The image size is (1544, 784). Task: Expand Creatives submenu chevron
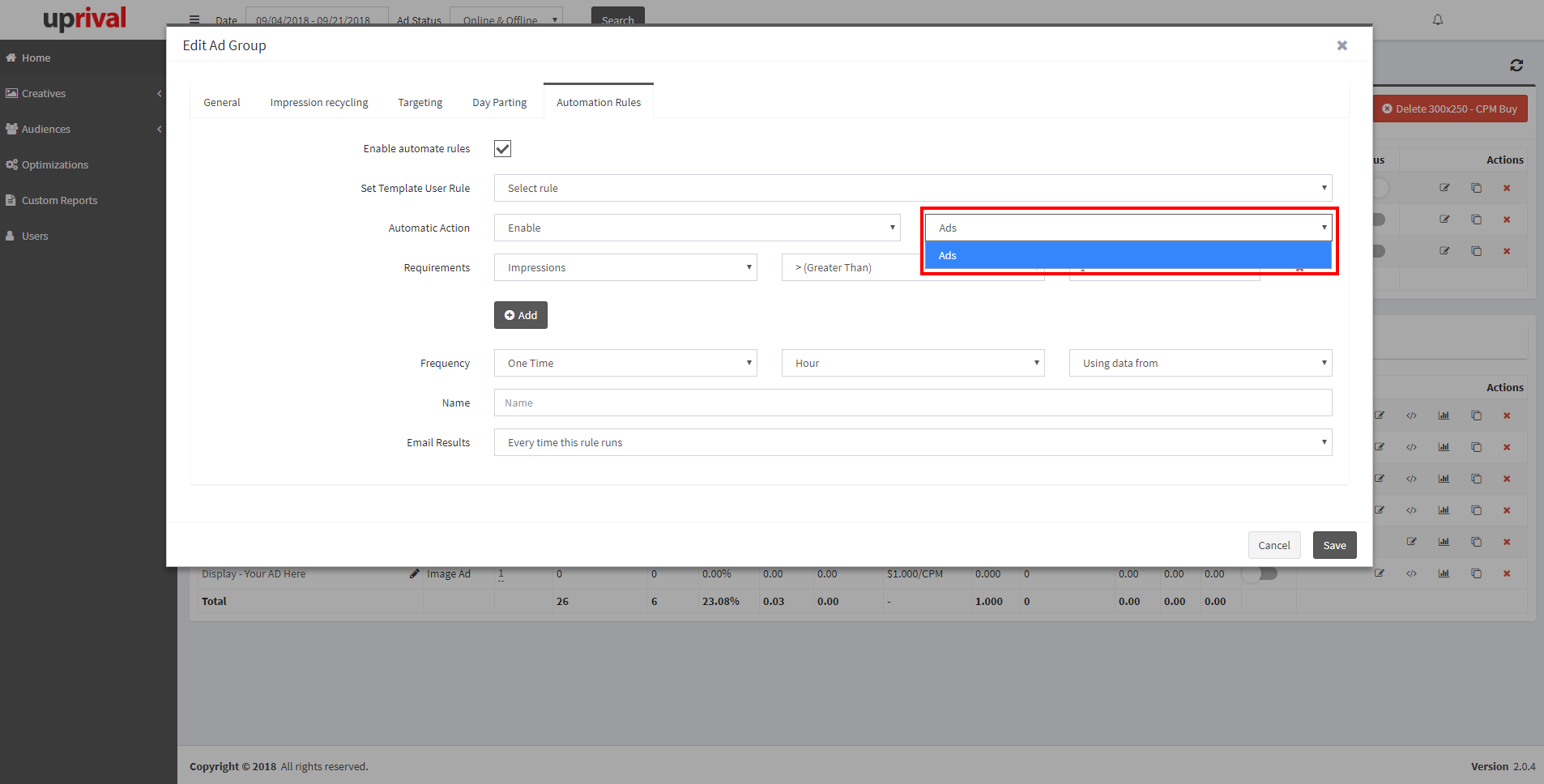coord(160,93)
